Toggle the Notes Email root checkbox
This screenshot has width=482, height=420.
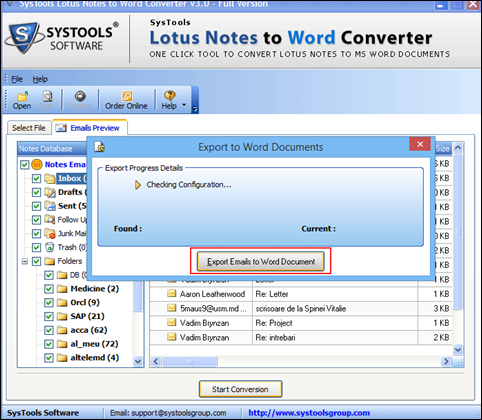pyautogui.click(x=25, y=165)
